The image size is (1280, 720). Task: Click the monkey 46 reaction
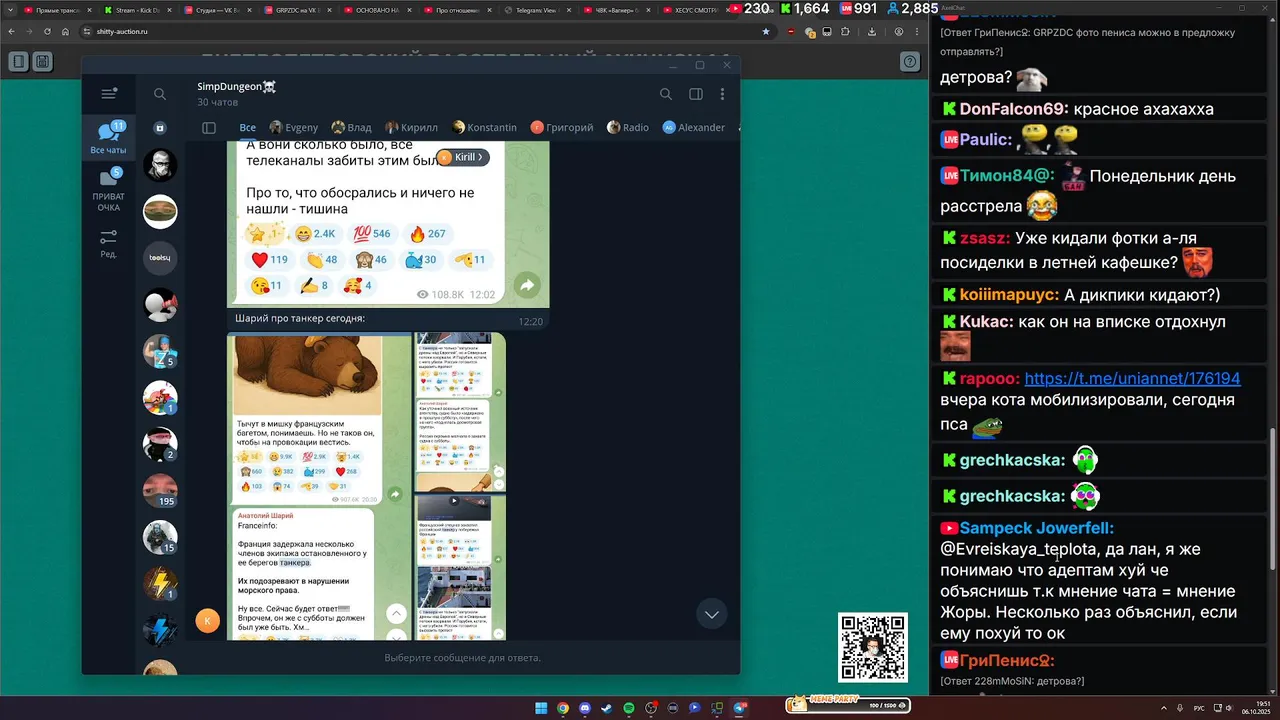pyautogui.click(x=373, y=260)
